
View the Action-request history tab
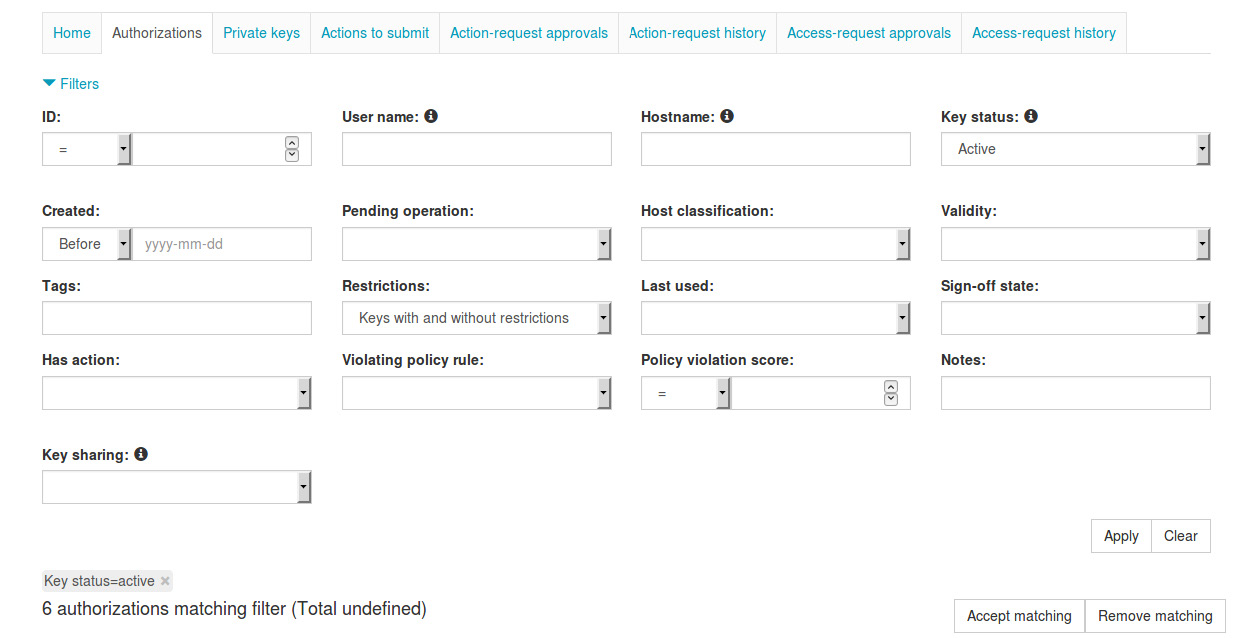click(697, 33)
